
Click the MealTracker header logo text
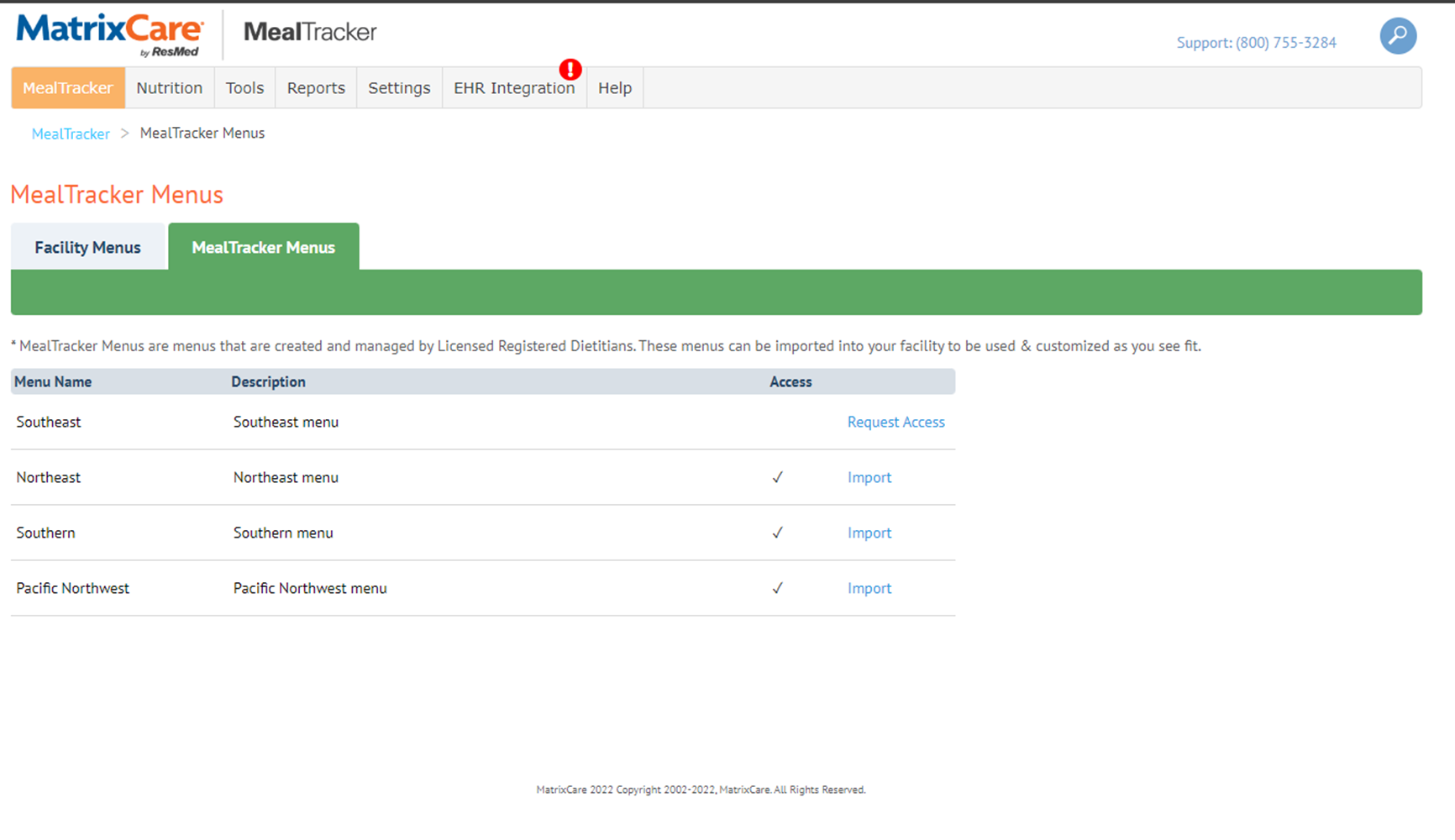tap(310, 32)
